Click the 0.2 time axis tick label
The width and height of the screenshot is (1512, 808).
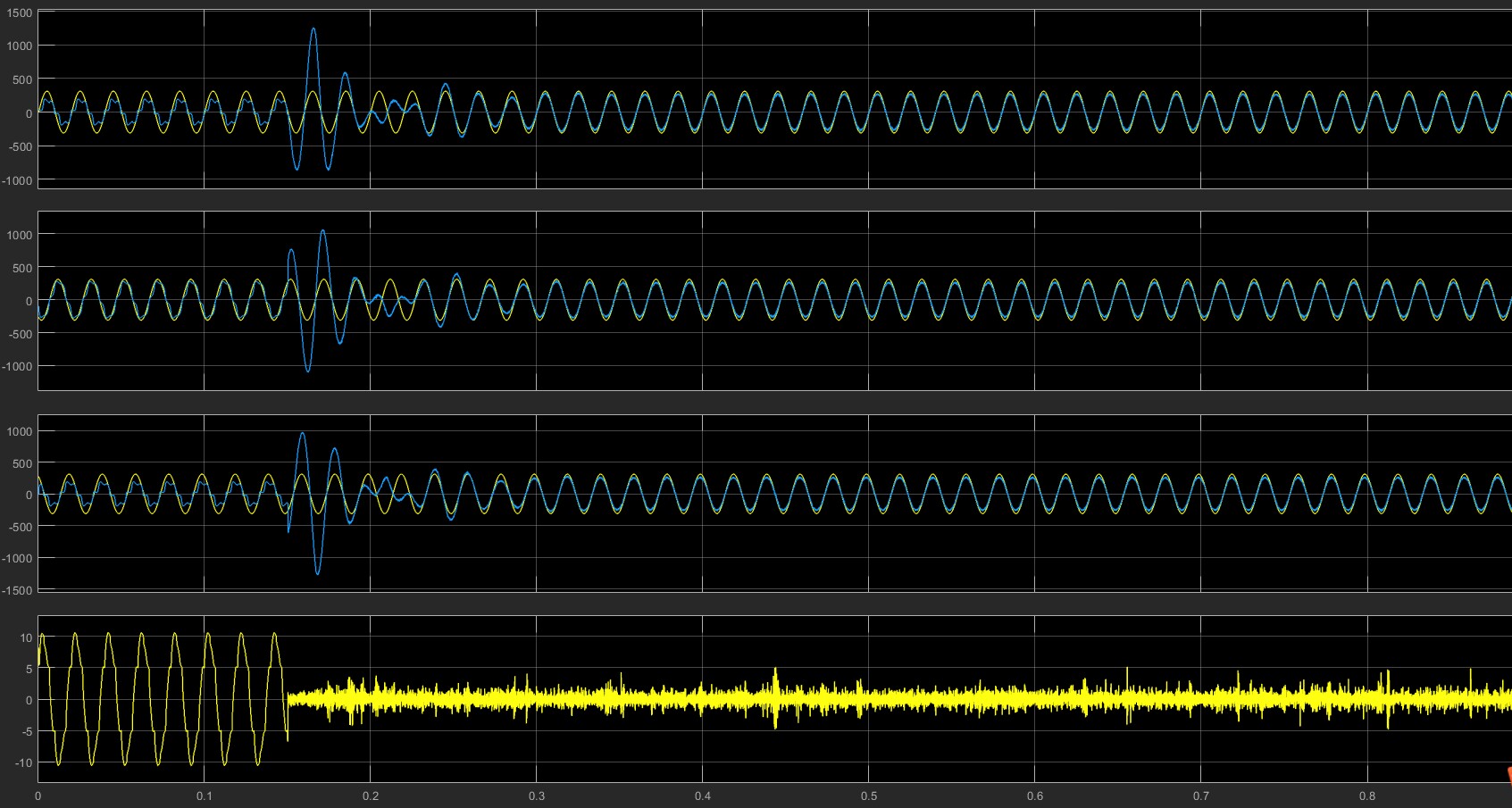(371, 796)
